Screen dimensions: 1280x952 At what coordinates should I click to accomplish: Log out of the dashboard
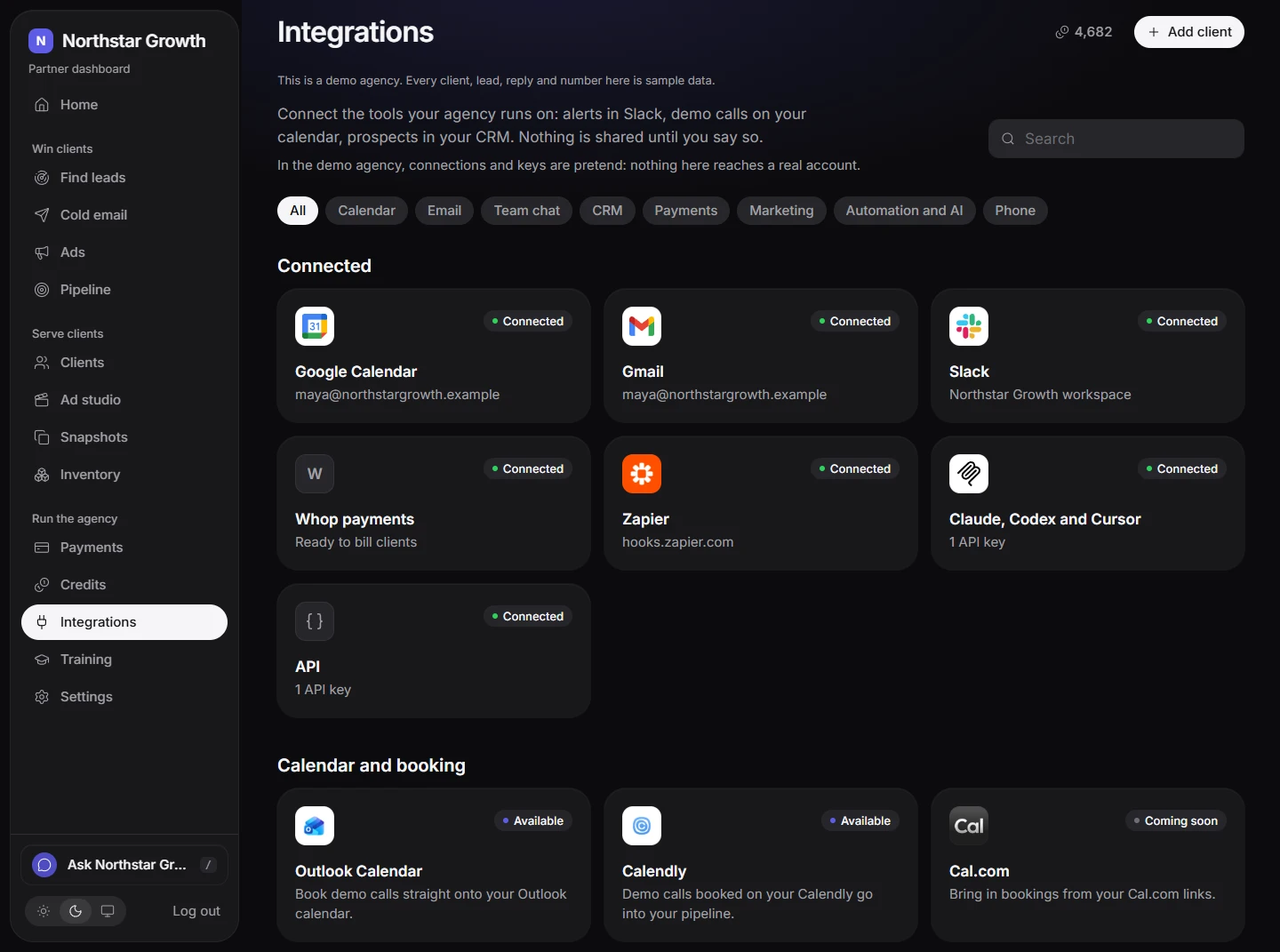[196, 911]
